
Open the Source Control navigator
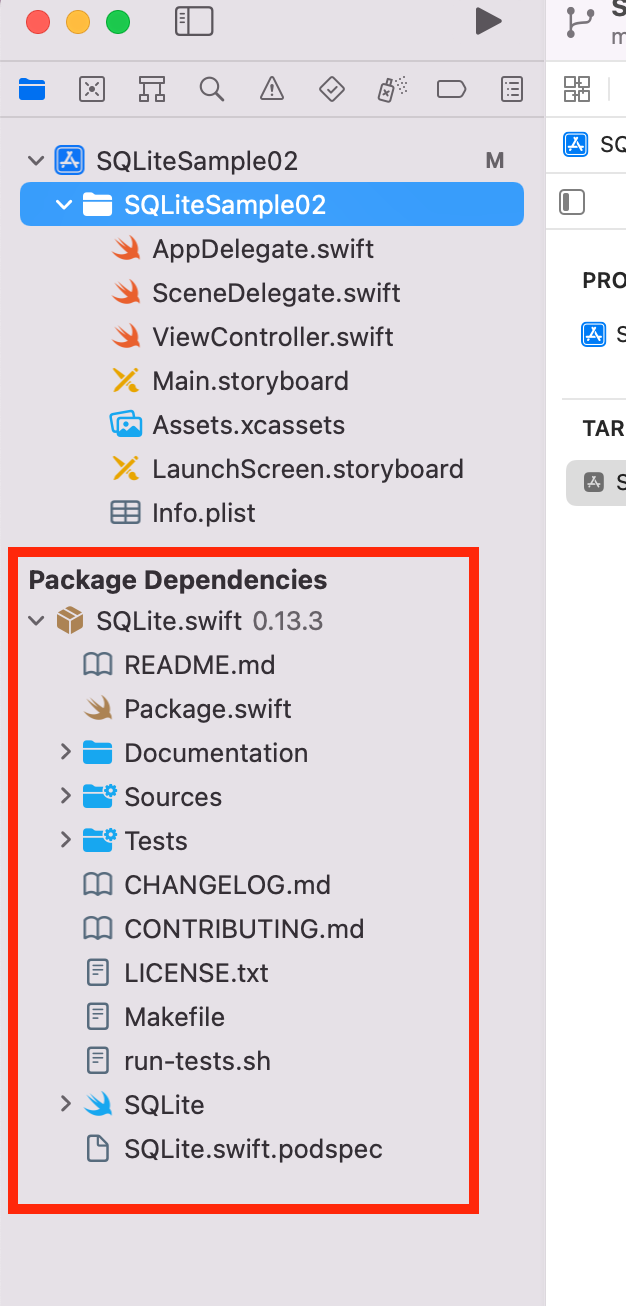(92, 89)
